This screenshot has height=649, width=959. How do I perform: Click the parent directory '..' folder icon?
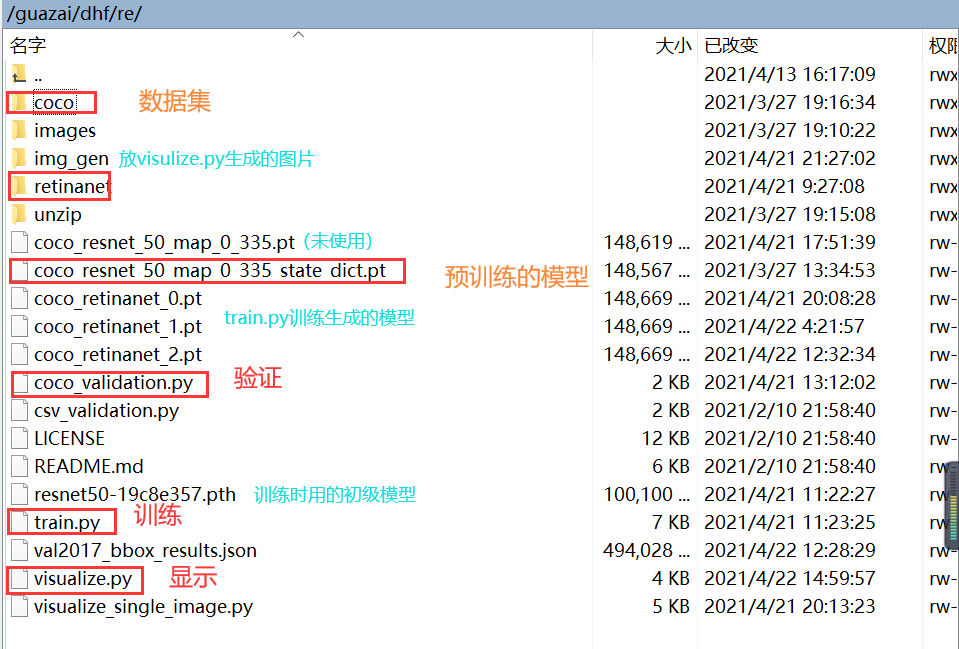coord(21,74)
